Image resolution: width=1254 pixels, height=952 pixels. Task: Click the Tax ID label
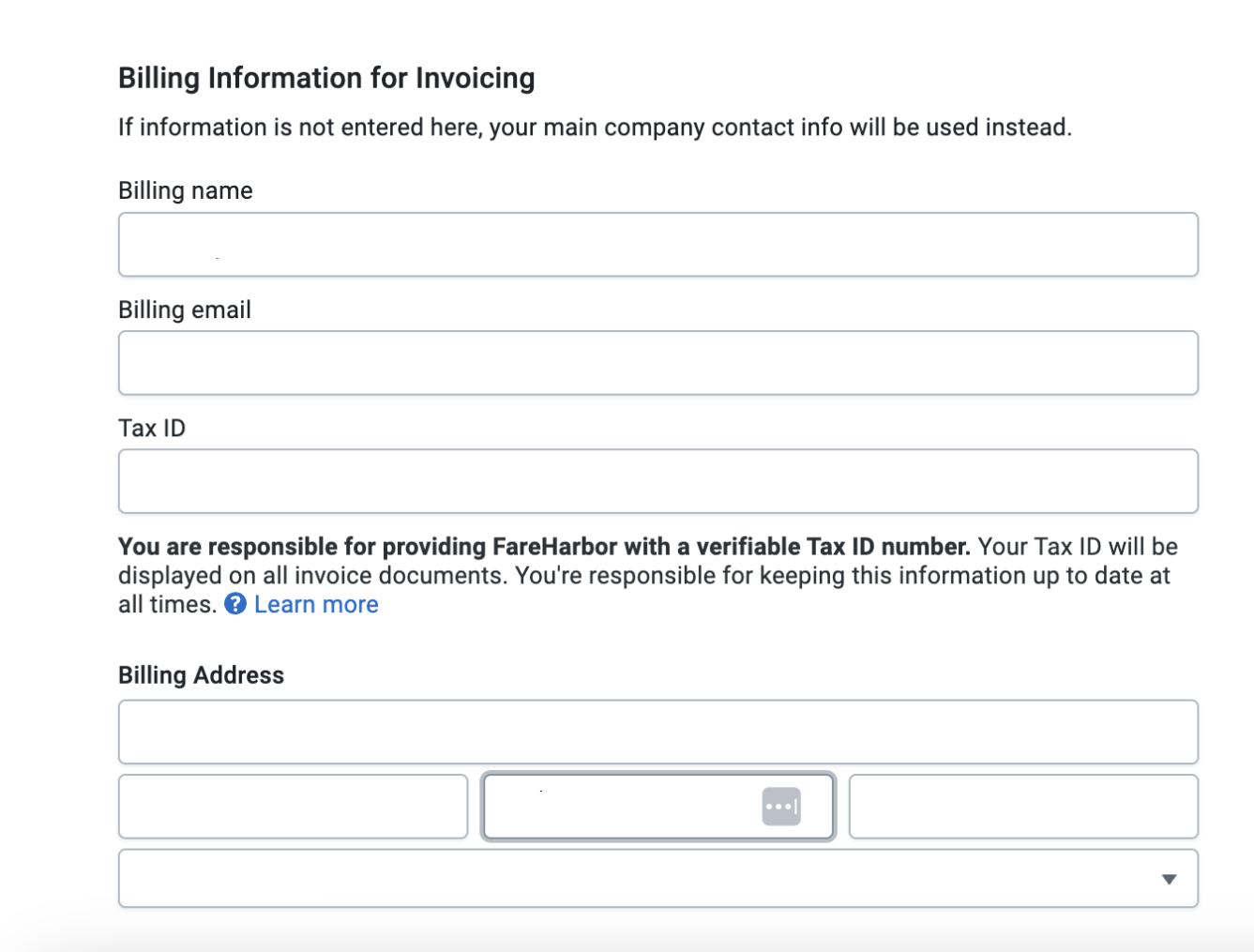(151, 428)
